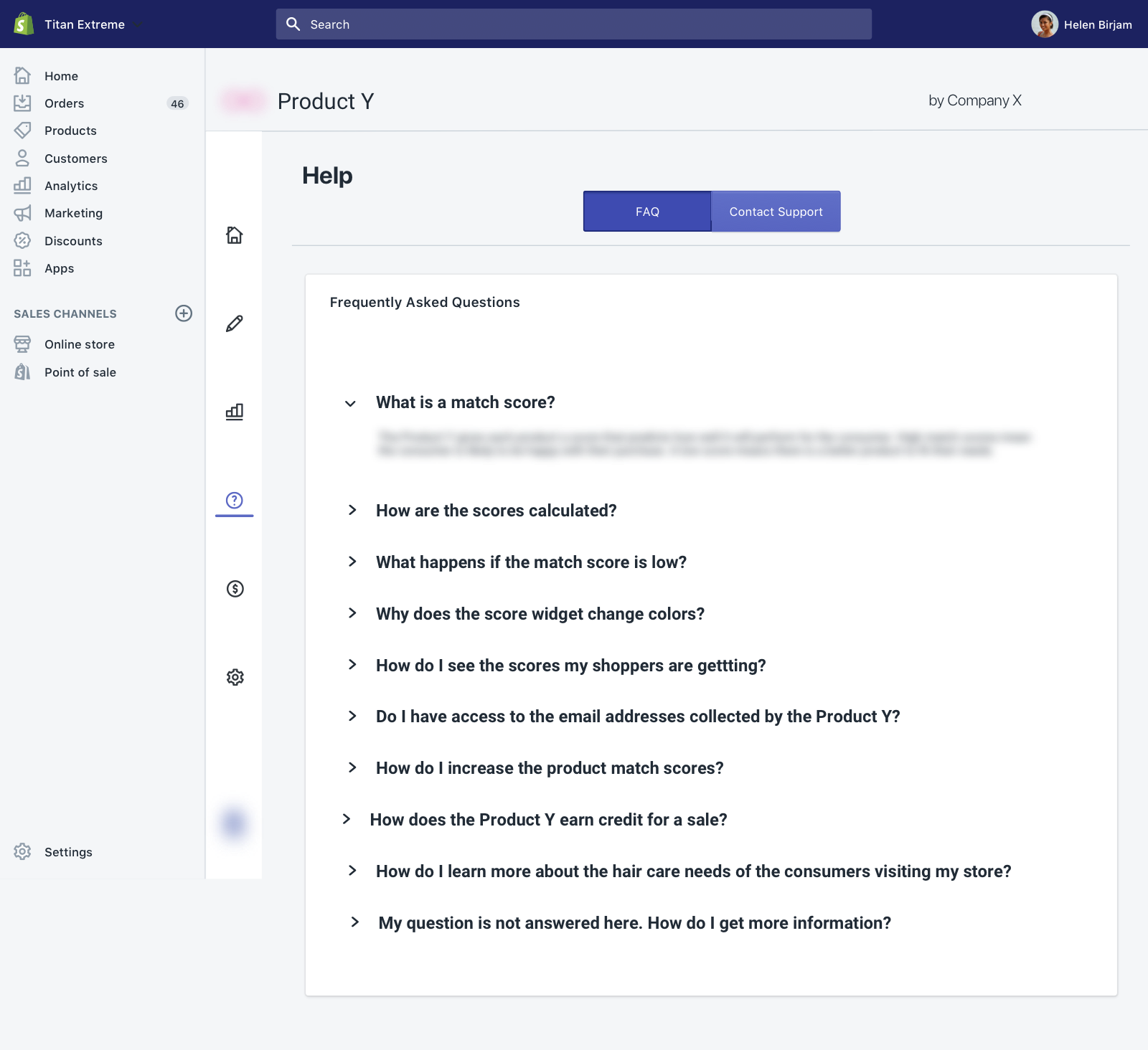This screenshot has height=1050, width=1148.
Task: Click the Marketing megaphone icon
Action: pyautogui.click(x=22, y=213)
